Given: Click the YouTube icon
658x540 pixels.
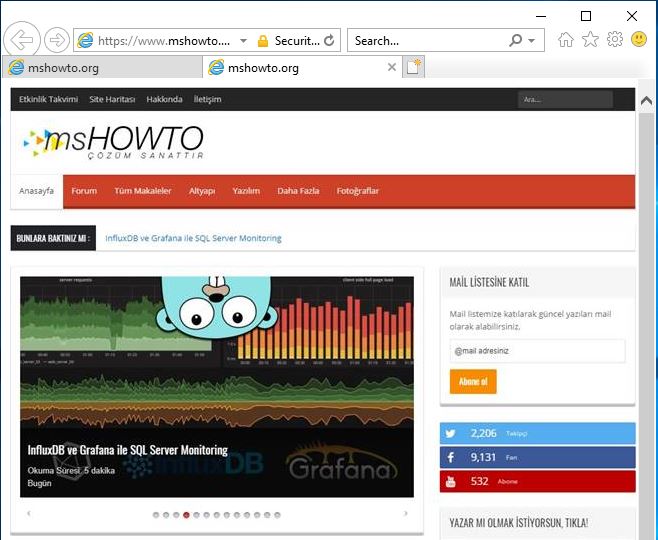Looking at the screenshot, I should (450, 481).
